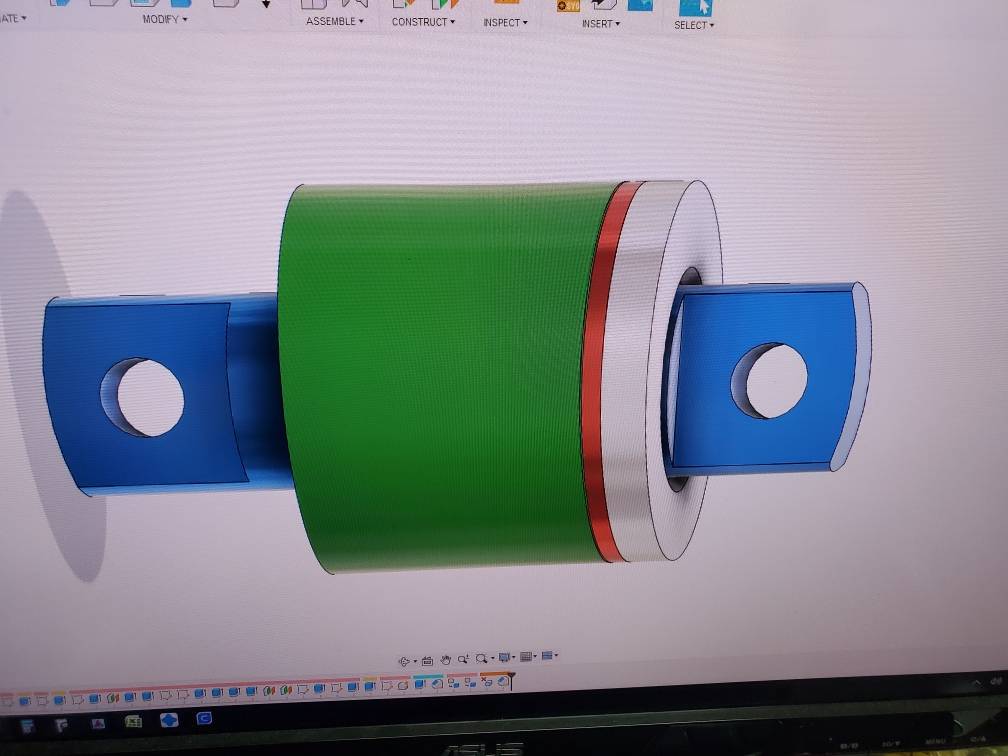
Task: Select the Zoom tool
Action: [463, 659]
